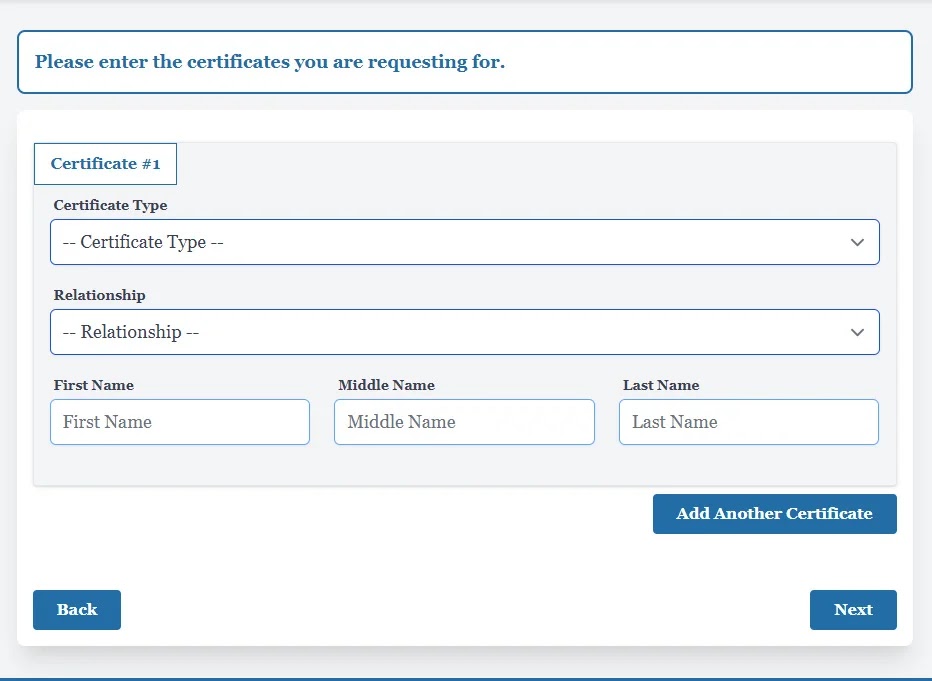The height and width of the screenshot is (681, 932).
Task: Click the Last Name label text
Action: [661, 385]
